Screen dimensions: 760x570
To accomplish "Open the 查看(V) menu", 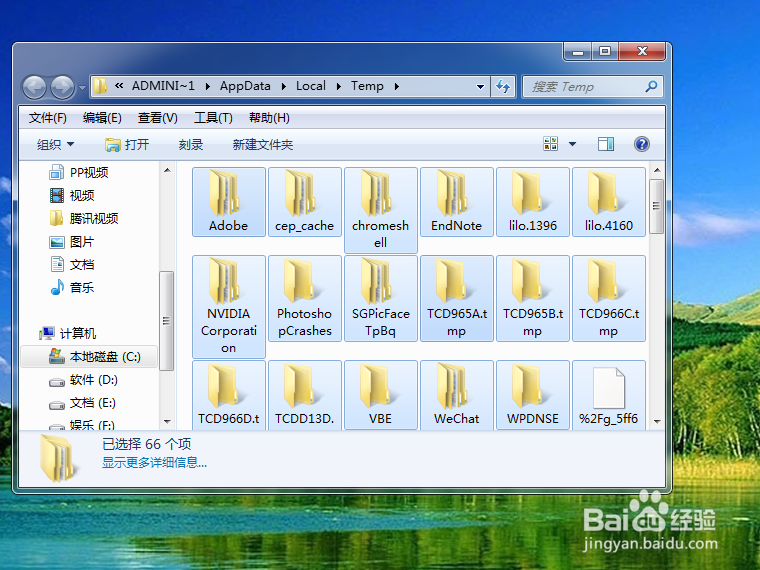I will [158, 118].
